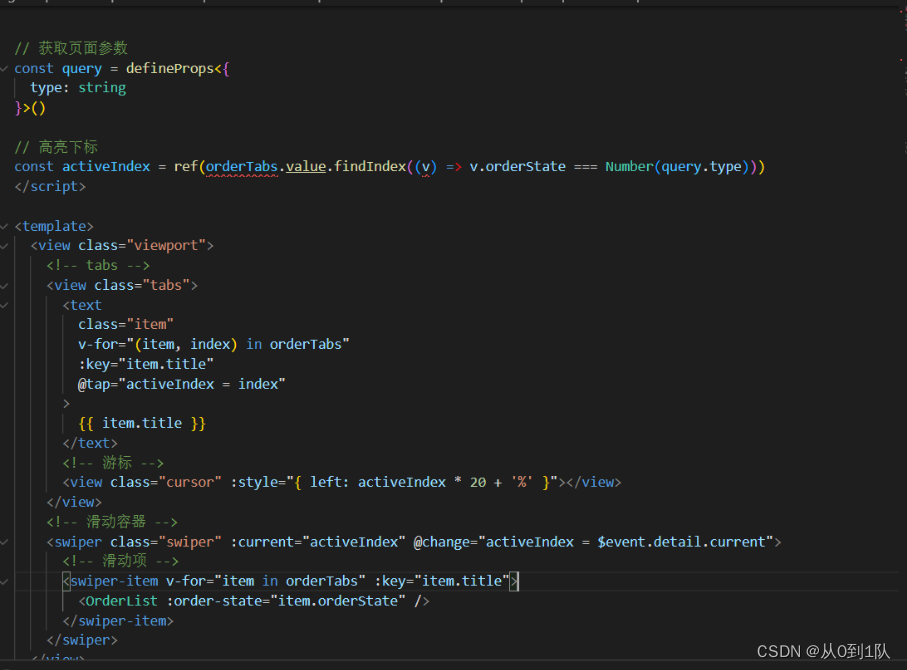Click v-for="item in orderTabs" on swiper-item
Image resolution: width=907 pixels, height=670 pixels.
[x=266, y=581]
